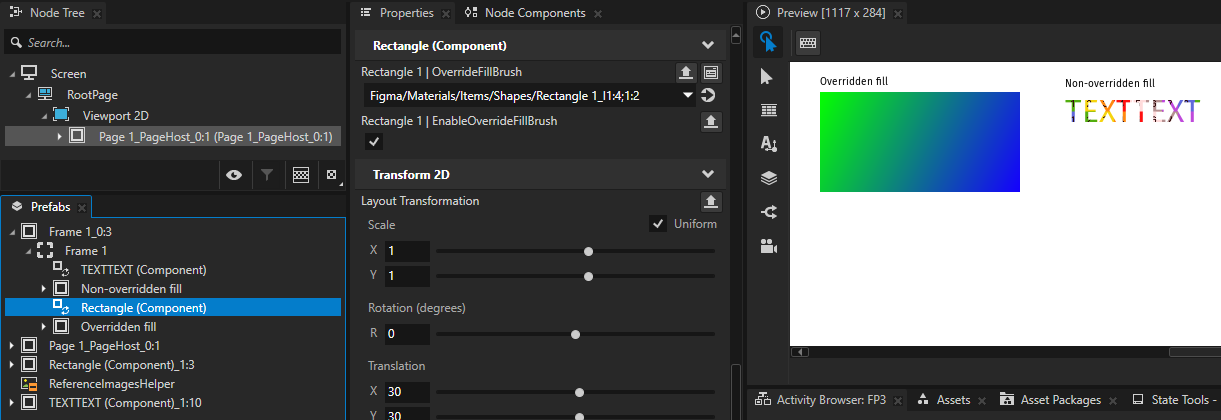The image size is (1221, 420).
Task: Open the OverrideFillBrush resource dropdown
Action: point(687,96)
